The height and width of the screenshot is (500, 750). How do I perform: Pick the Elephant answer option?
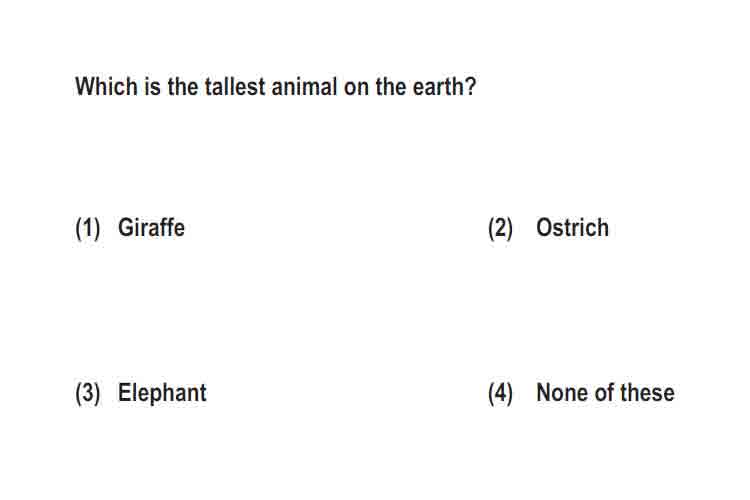162,393
